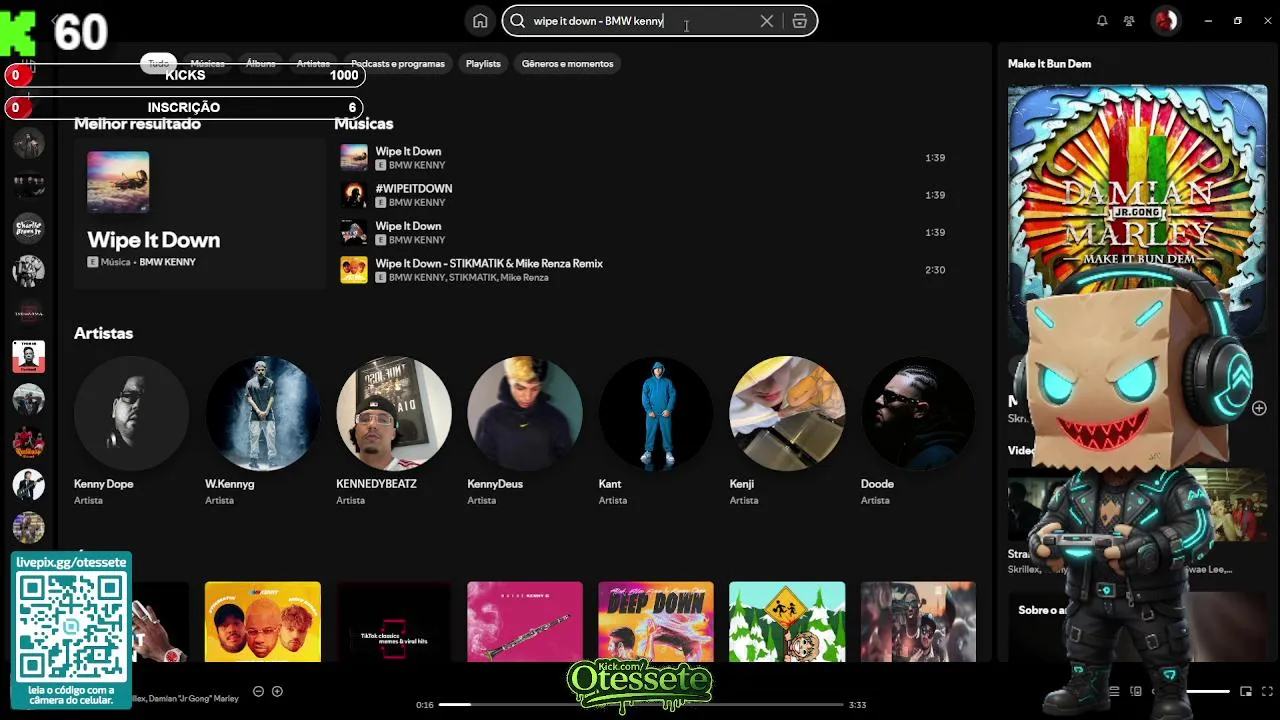This screenshot has height=720, width=1280.
Task: Switch to the Playlists filter tab
Action: (x=483, y=63)
